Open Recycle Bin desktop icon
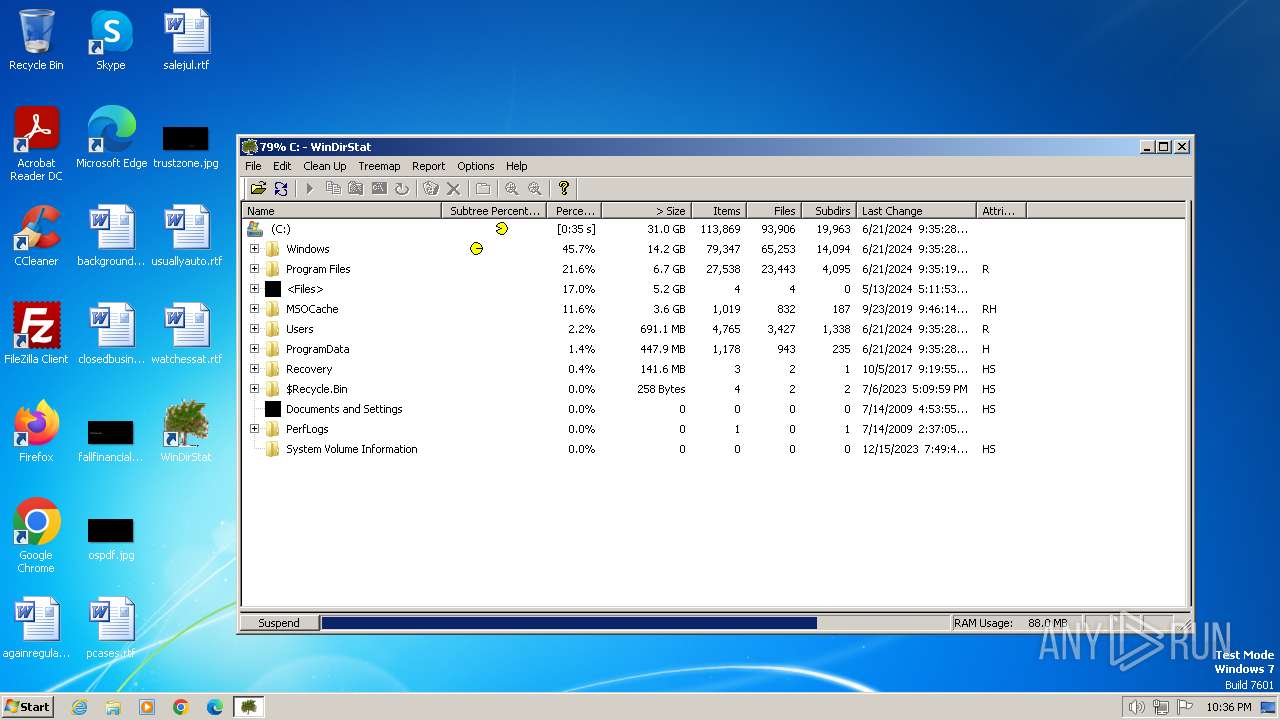Screen dimensions: 1280x720 tap(36, 40)
